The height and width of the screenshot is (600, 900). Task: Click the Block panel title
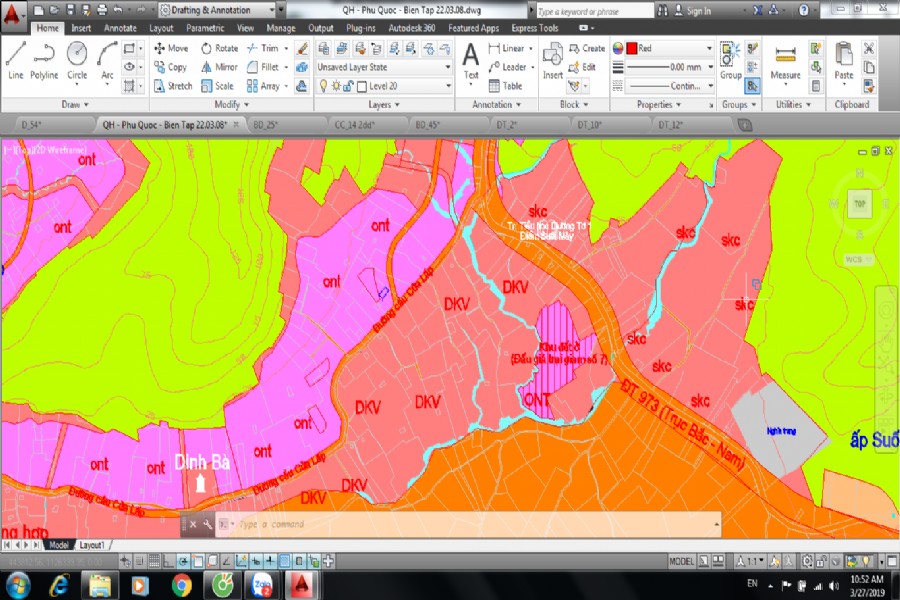point(574,104)
